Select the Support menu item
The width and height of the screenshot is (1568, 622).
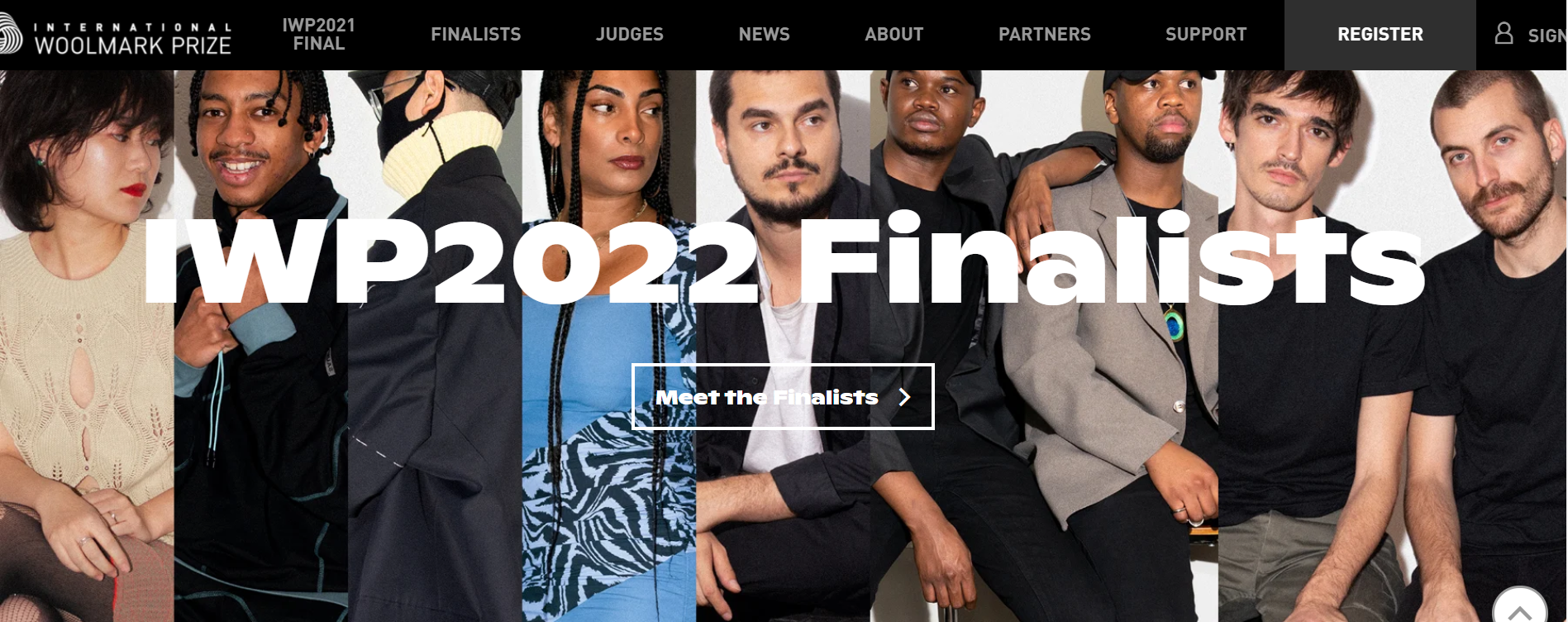pos(1206,35)
